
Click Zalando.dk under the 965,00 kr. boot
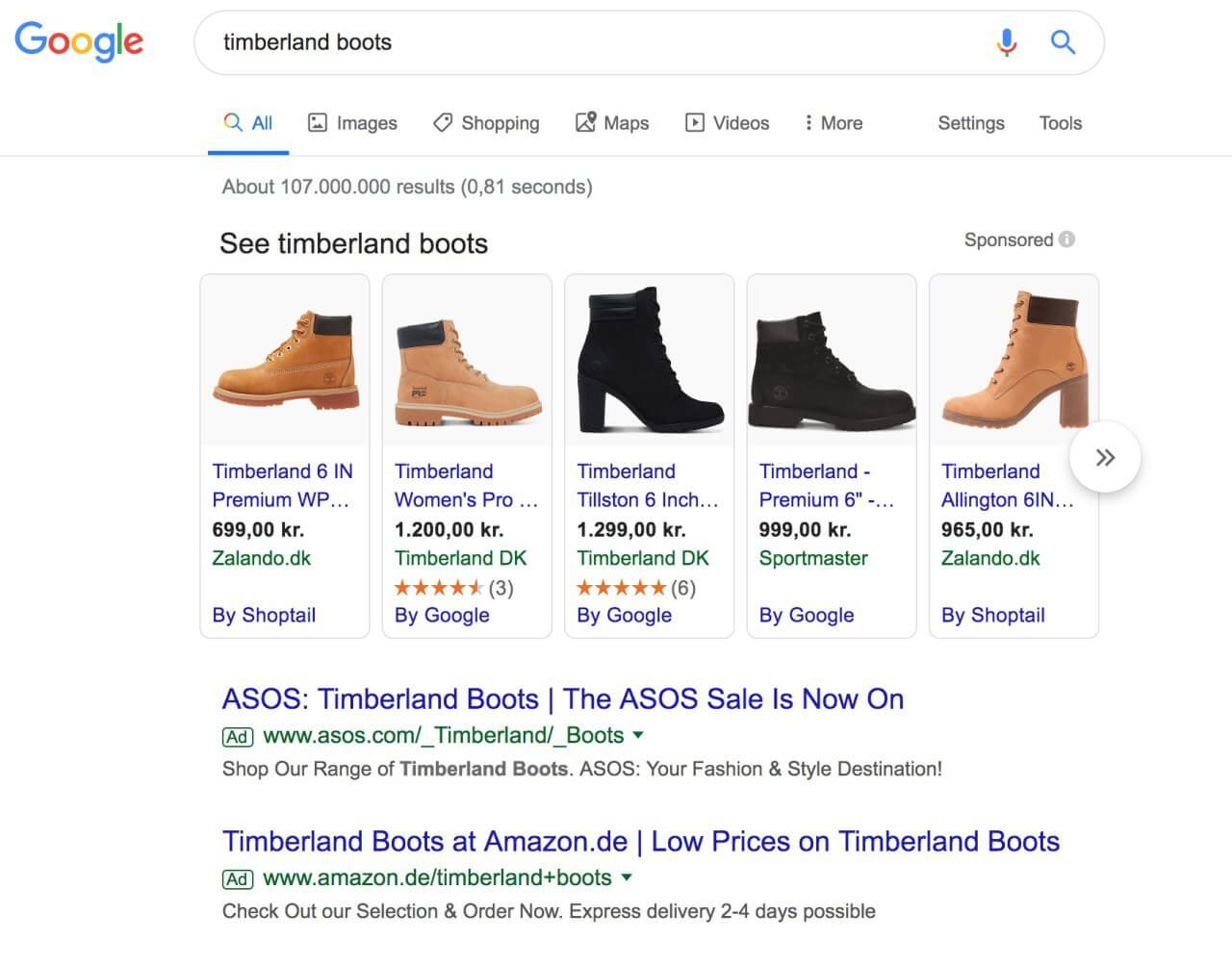click(x=990, y=558)
